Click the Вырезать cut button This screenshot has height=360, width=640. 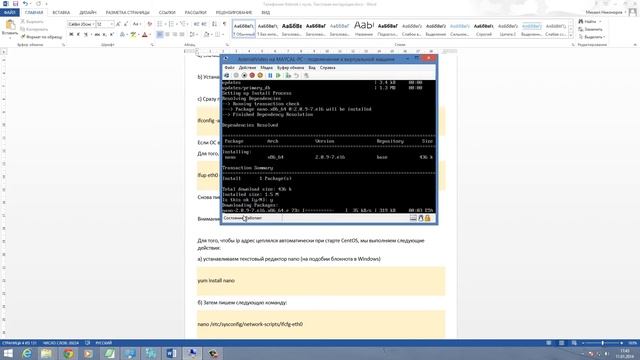[x=32, y=21]
